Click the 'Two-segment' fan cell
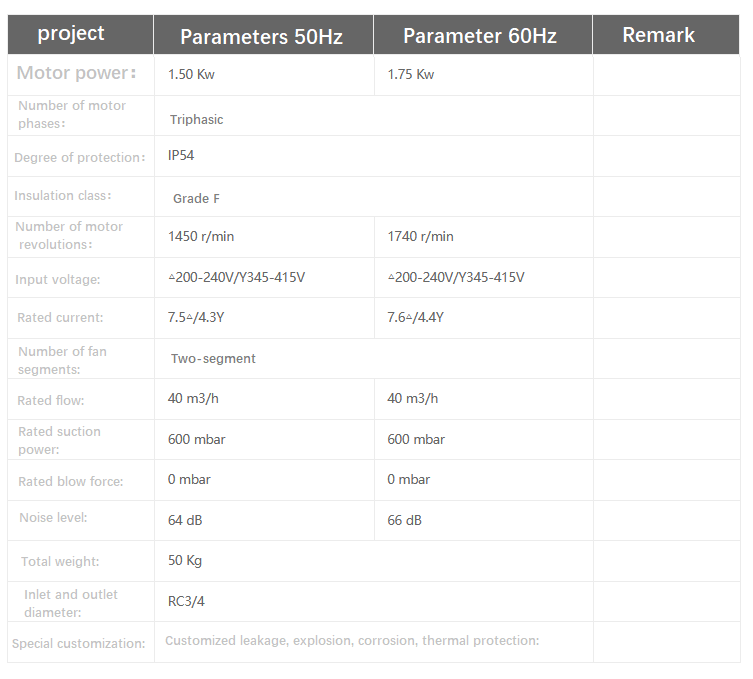753x679 pixels. [x=213, y=359]
